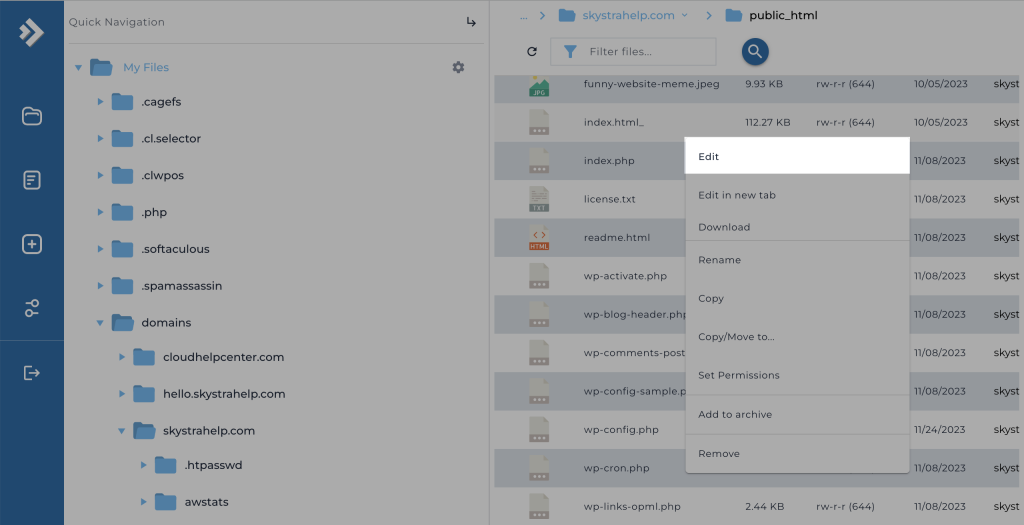The width and height of the screenshot is (1024, 525).
Task: Click the refresh file list icon
Action: [532, 52]
